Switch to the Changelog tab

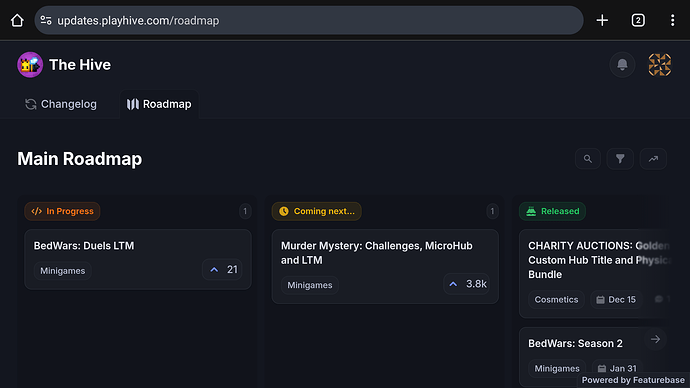click(x=61, y=104)
